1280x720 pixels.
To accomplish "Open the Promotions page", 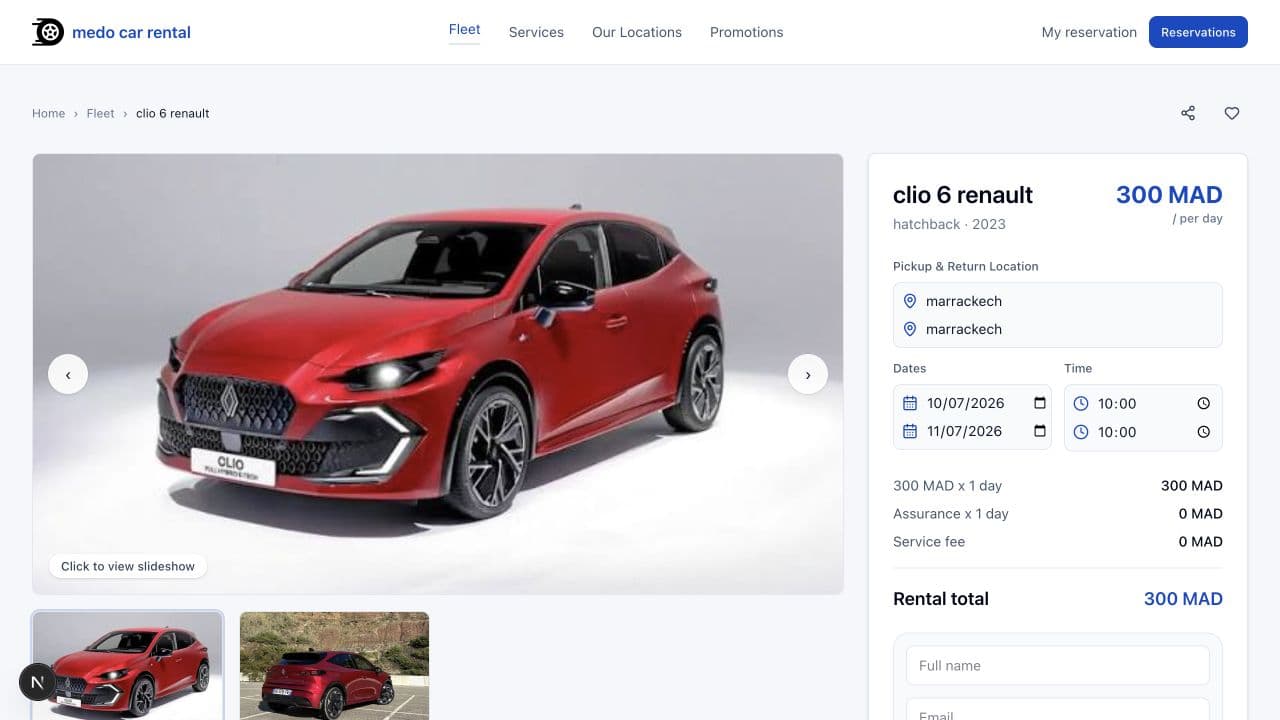I will tap(747, 32).
